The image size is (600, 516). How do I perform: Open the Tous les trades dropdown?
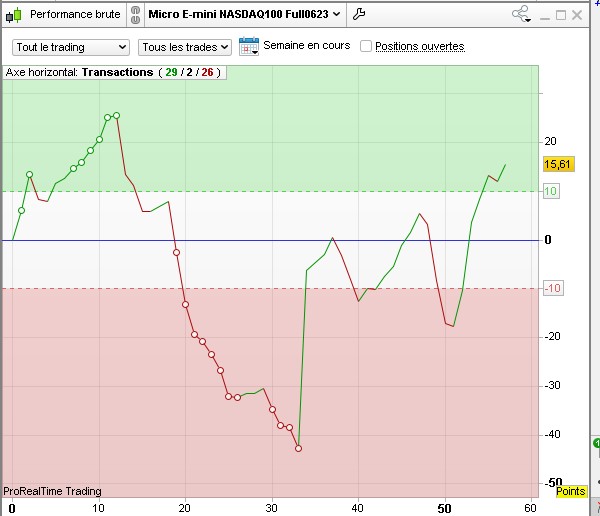[x=185, y=47]
